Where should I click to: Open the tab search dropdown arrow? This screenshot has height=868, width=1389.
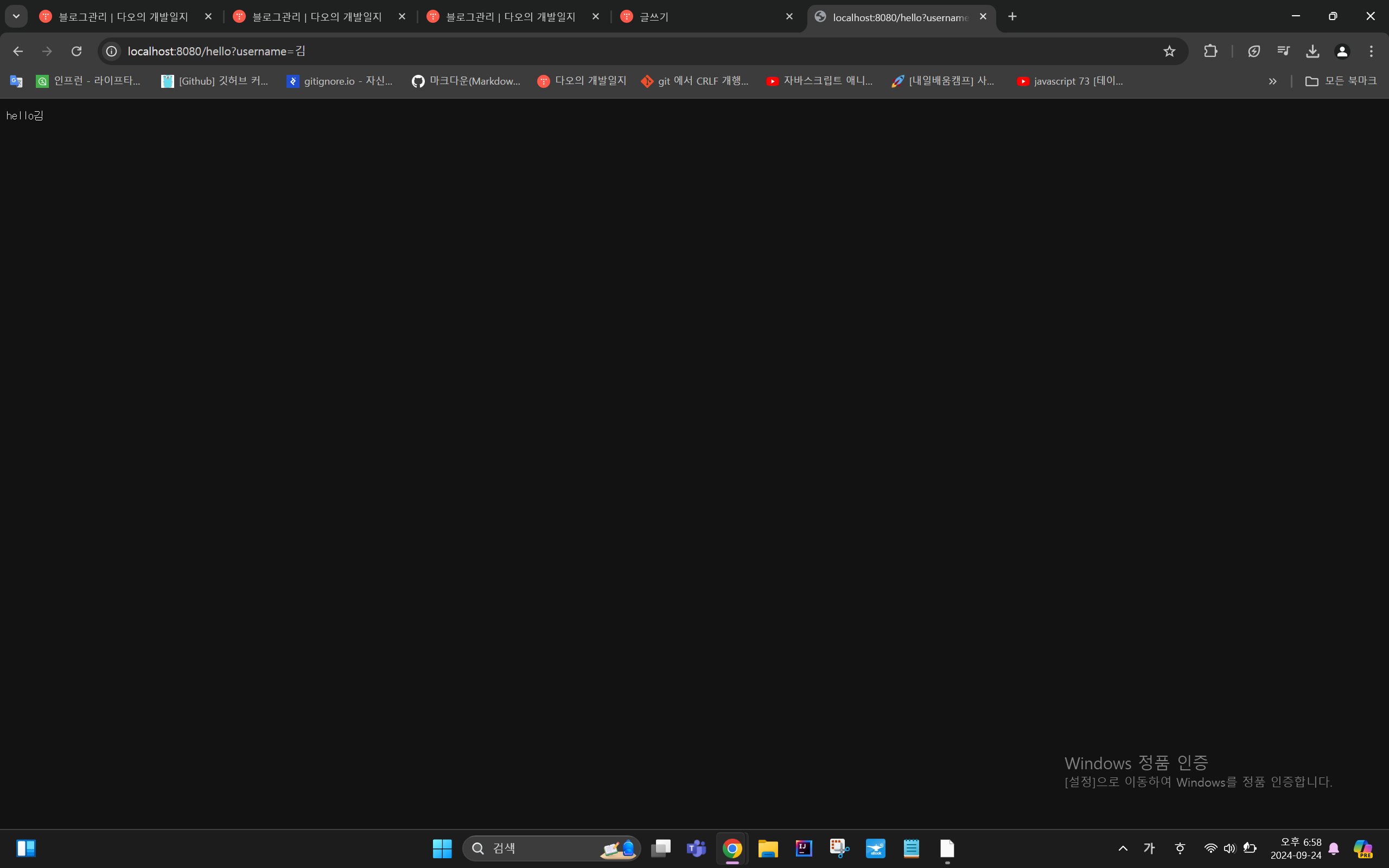pyautogui.click(x=16, y=16)
